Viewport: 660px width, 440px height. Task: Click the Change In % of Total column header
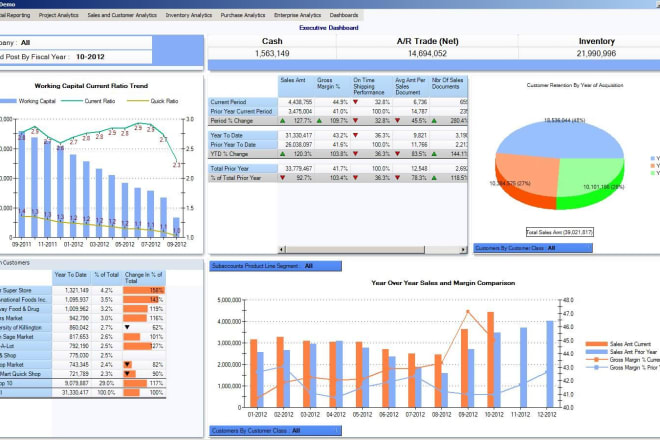click(x=144, y=277)
